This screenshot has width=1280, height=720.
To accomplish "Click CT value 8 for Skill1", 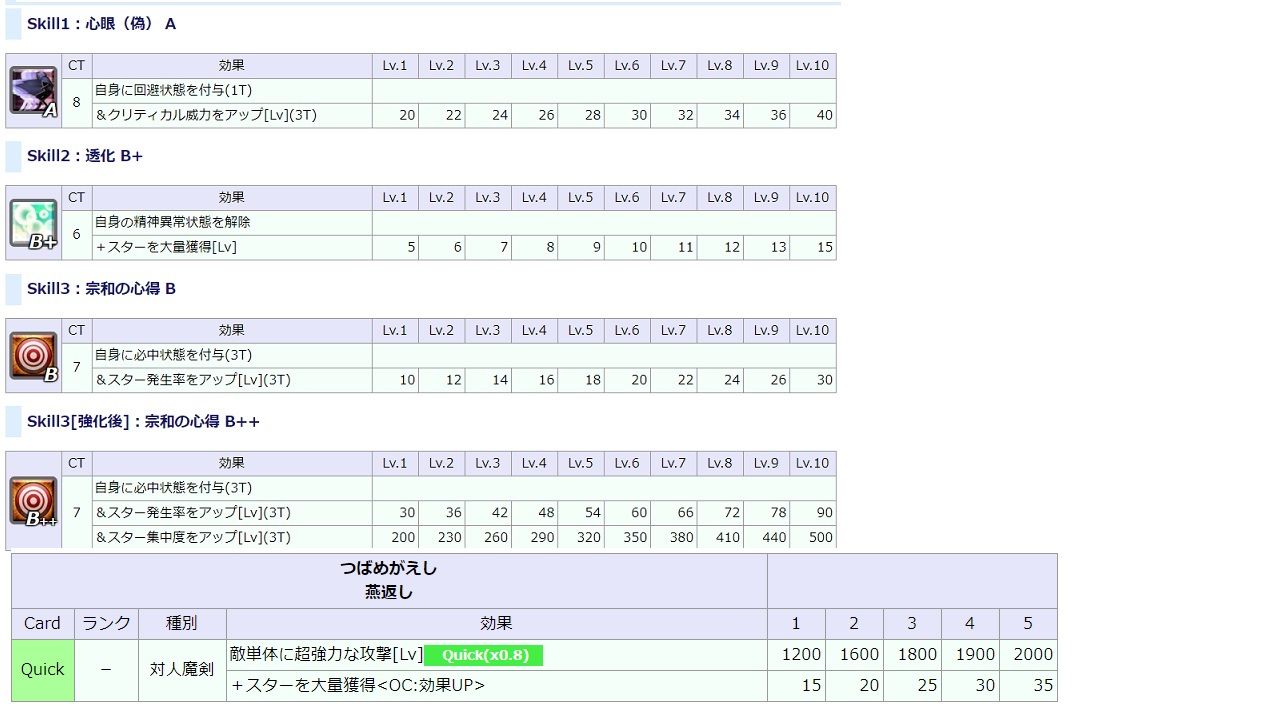I will 76,103.
